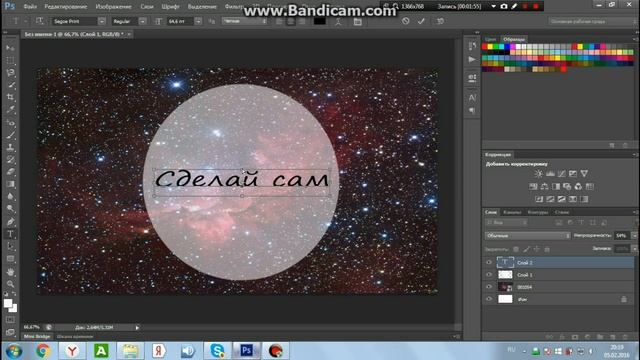The height and width of the screenshot is (360, 640).
Task: Open the Segoe Print font family dropdown
Action: coord(102,21)
